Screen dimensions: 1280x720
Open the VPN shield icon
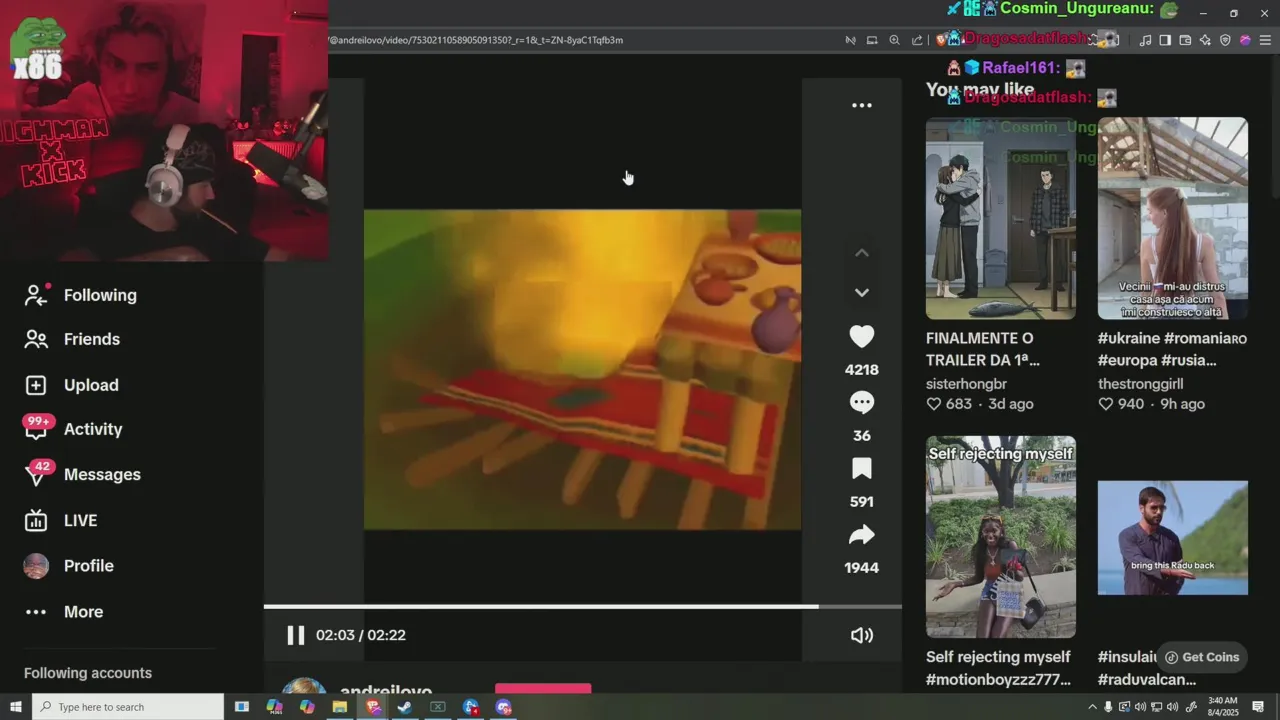(x=1225, y=40)
